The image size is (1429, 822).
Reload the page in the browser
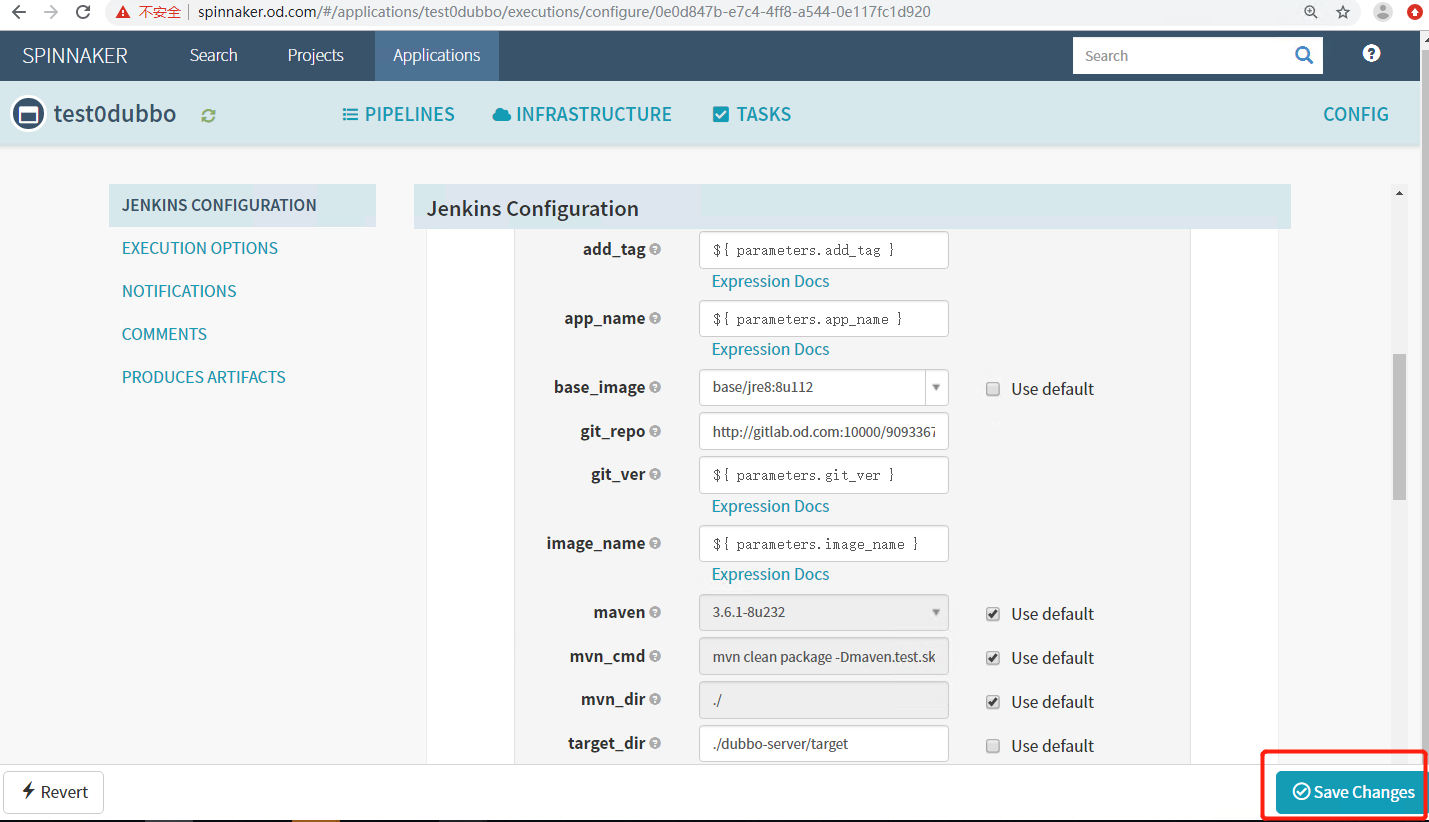(x=83, y=12)
